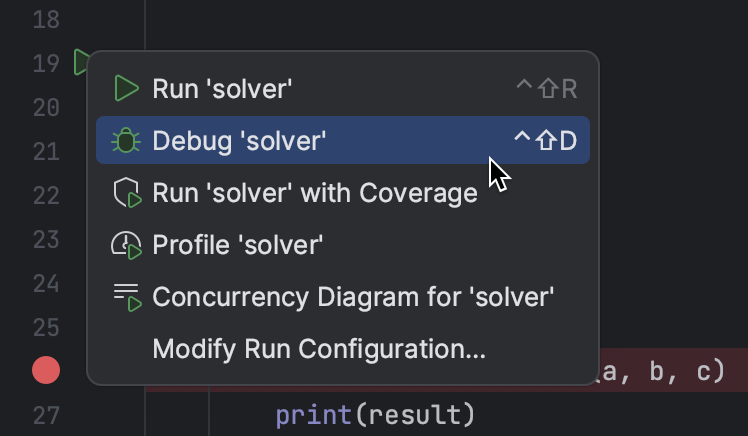Select the Debug 'solver' menu entry

[x=240, y=141]
